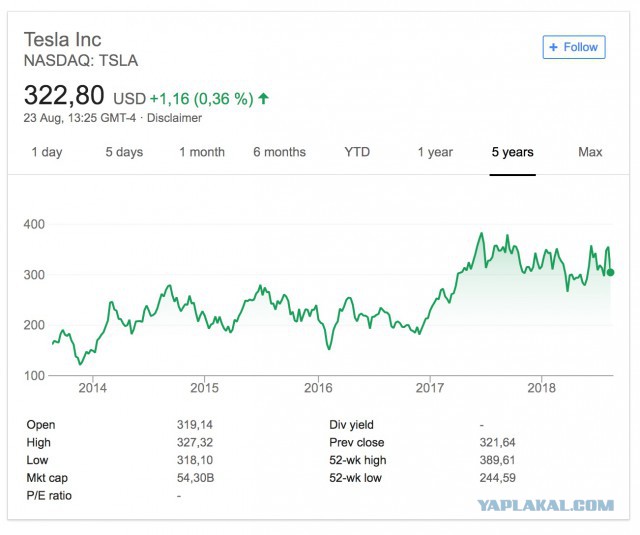Screen dimensions: 640x535
Task: Click the 322,80 price value
Action: coord(64,95)
